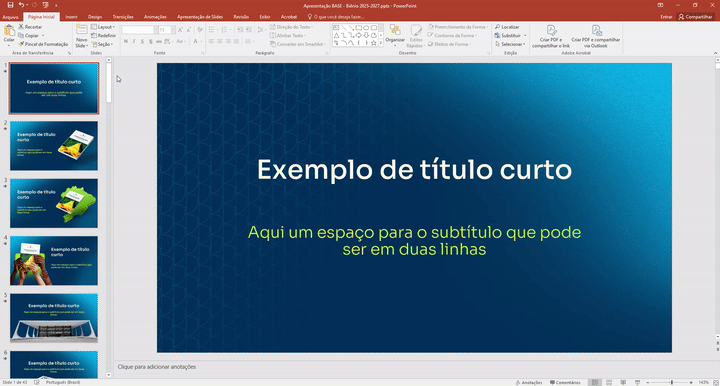The width and height of the screenshot is (720, 386).
Task: Click Criar PDF e compartilhar via Outlook
Action: [596, 36]
